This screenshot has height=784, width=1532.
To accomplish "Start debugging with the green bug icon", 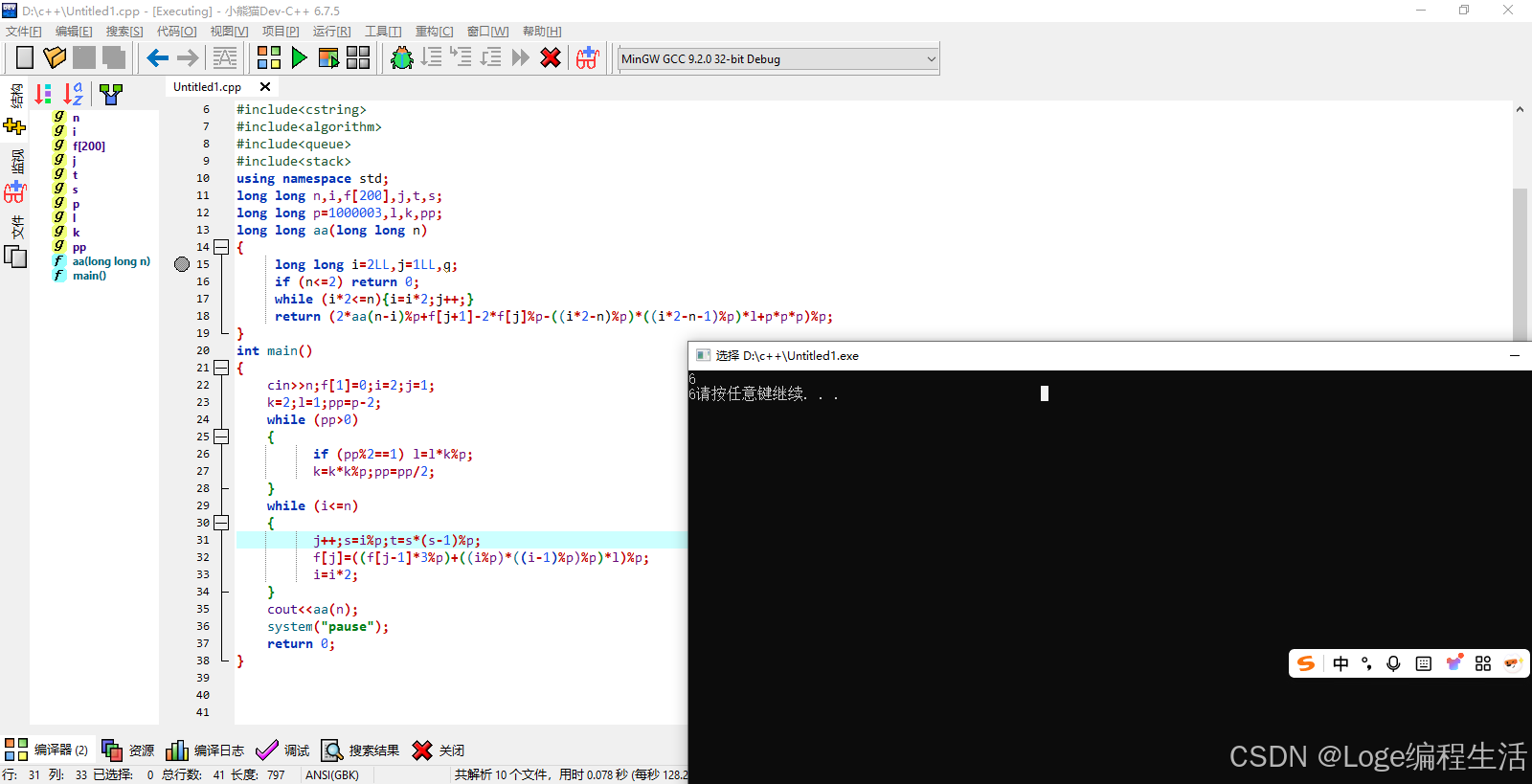I will 402,58.
